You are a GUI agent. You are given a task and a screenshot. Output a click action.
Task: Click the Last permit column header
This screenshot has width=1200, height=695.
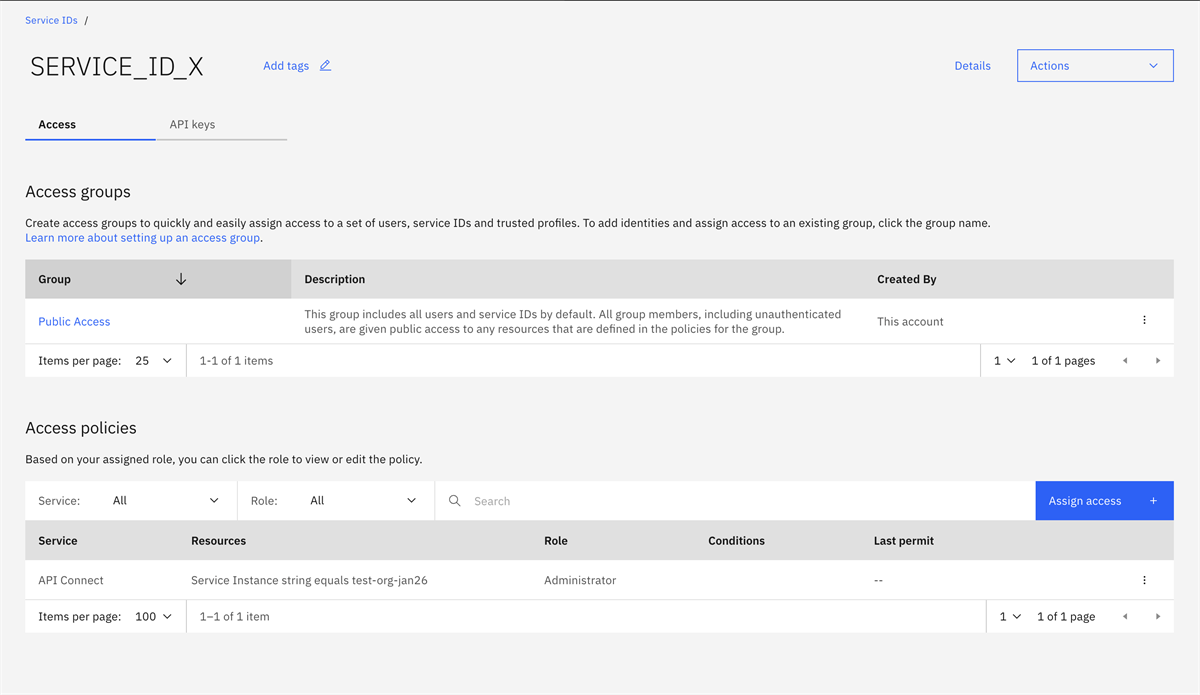904,541
